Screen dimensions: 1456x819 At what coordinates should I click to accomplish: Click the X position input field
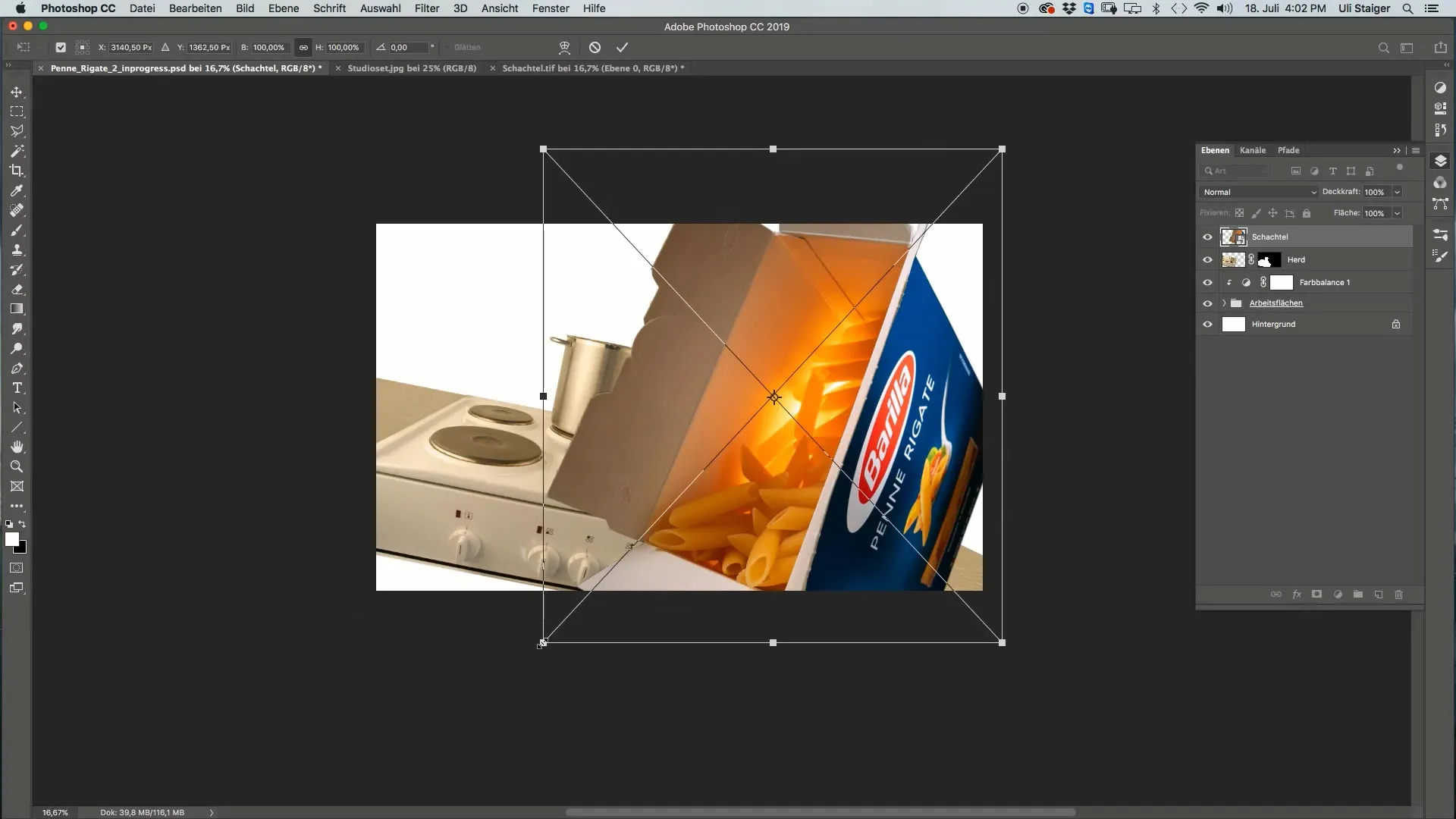131,47
